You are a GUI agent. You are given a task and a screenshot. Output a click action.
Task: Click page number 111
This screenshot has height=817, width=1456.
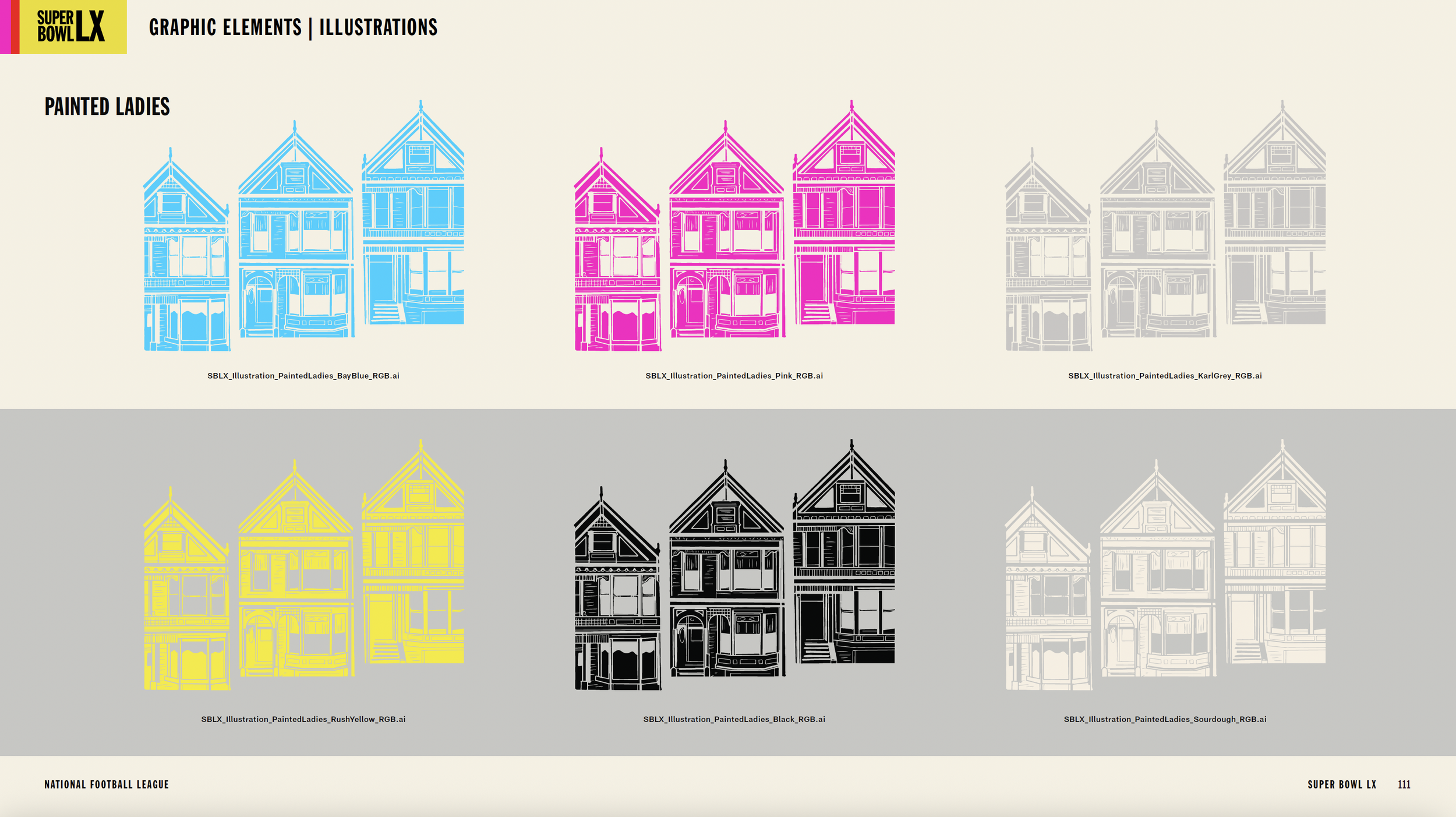(1404, 784)
